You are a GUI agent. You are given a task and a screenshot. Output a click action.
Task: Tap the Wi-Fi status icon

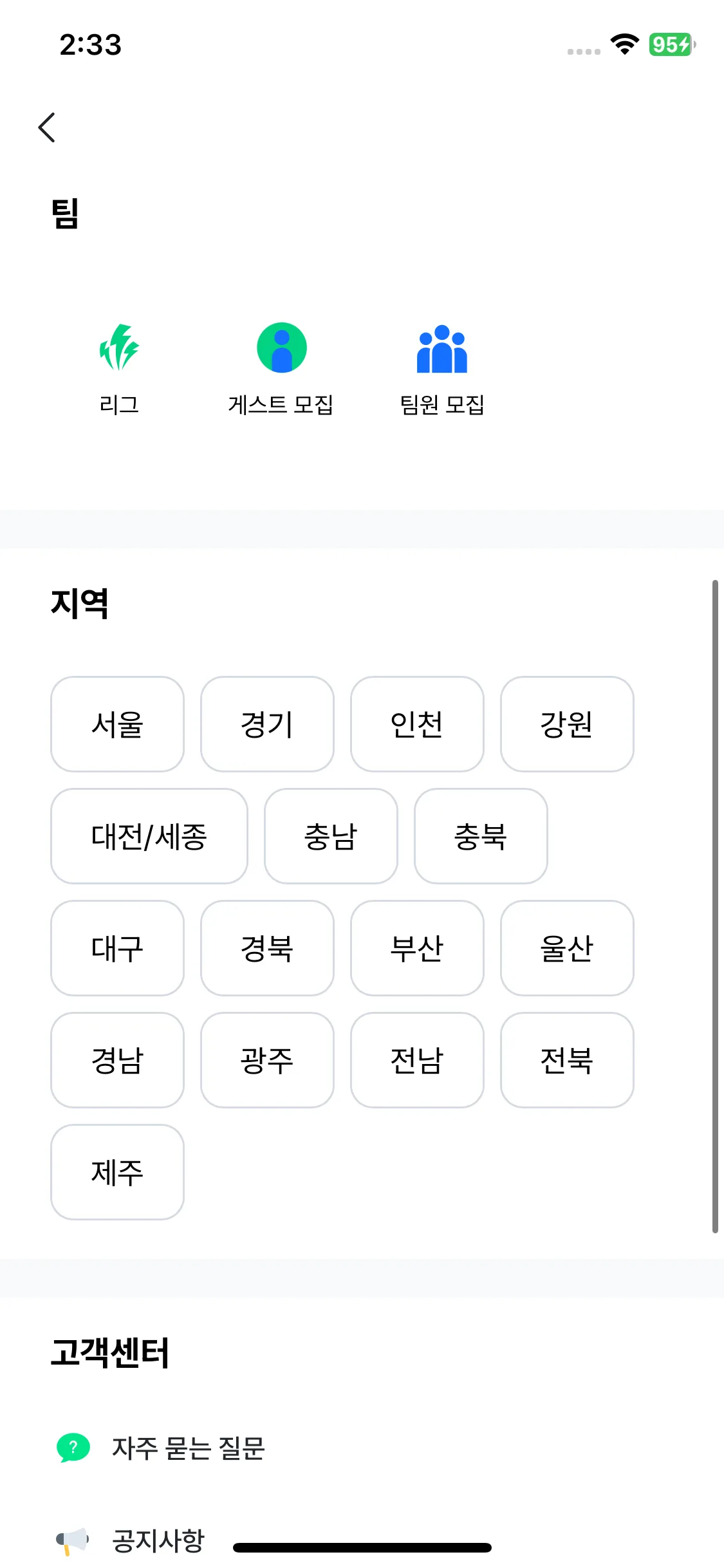[624, 44]
